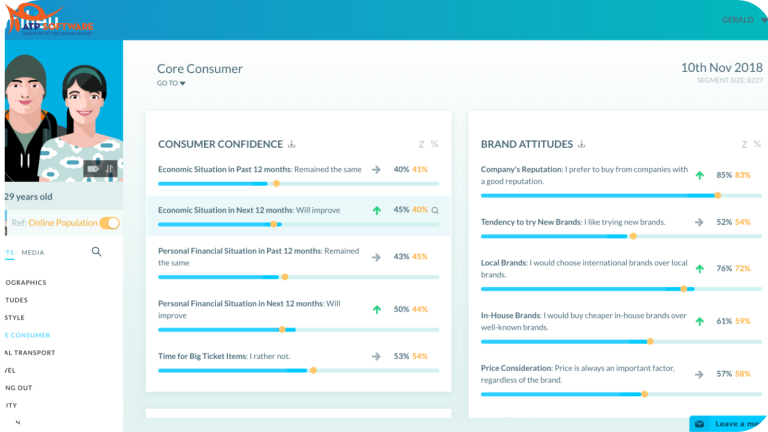Click the envelope icon in Leave a message
The width and height of the screenshot is (768, 432).
pyautogui.click(x=700, y=424)
